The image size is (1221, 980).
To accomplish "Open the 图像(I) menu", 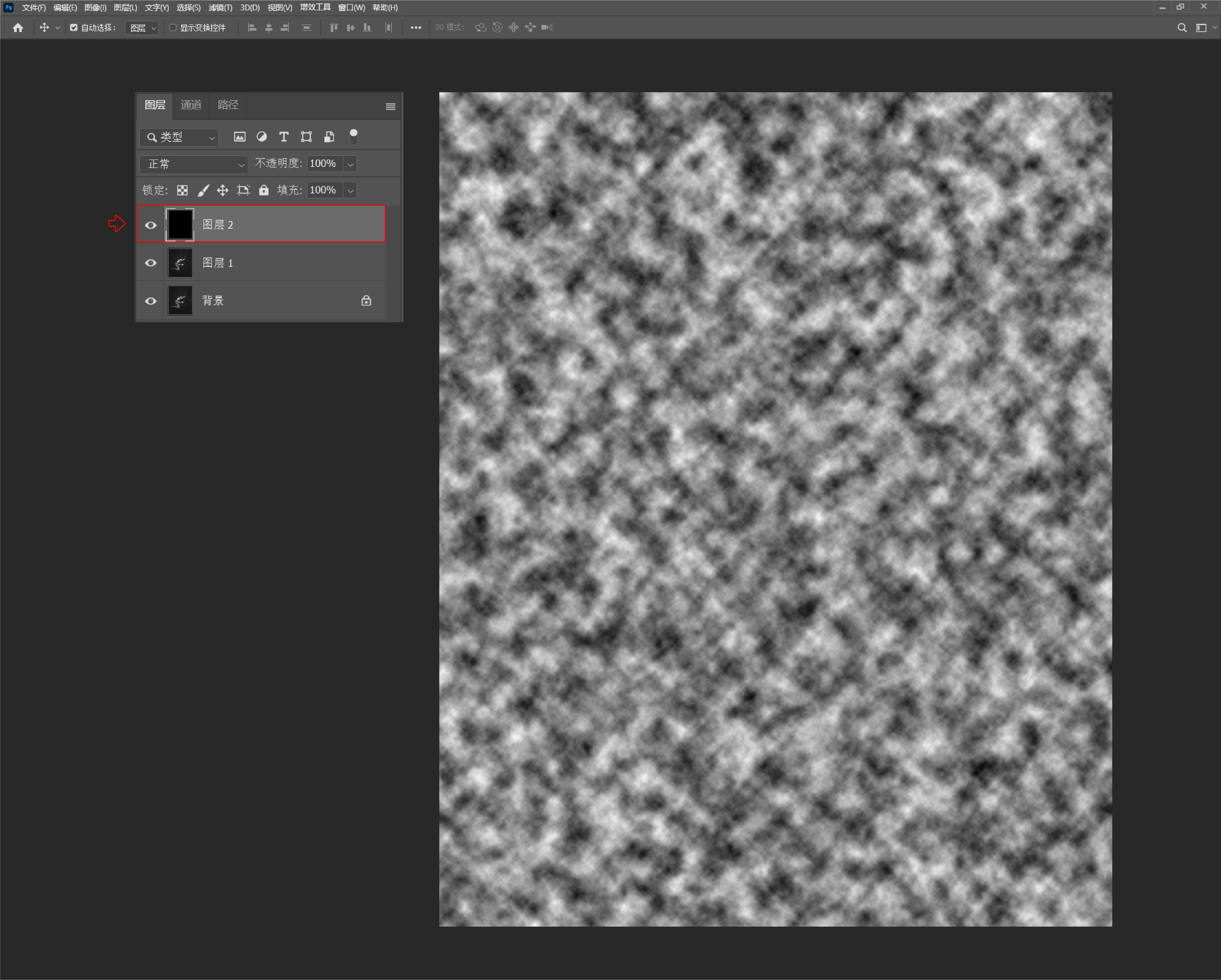I will [x=95, y=8].
